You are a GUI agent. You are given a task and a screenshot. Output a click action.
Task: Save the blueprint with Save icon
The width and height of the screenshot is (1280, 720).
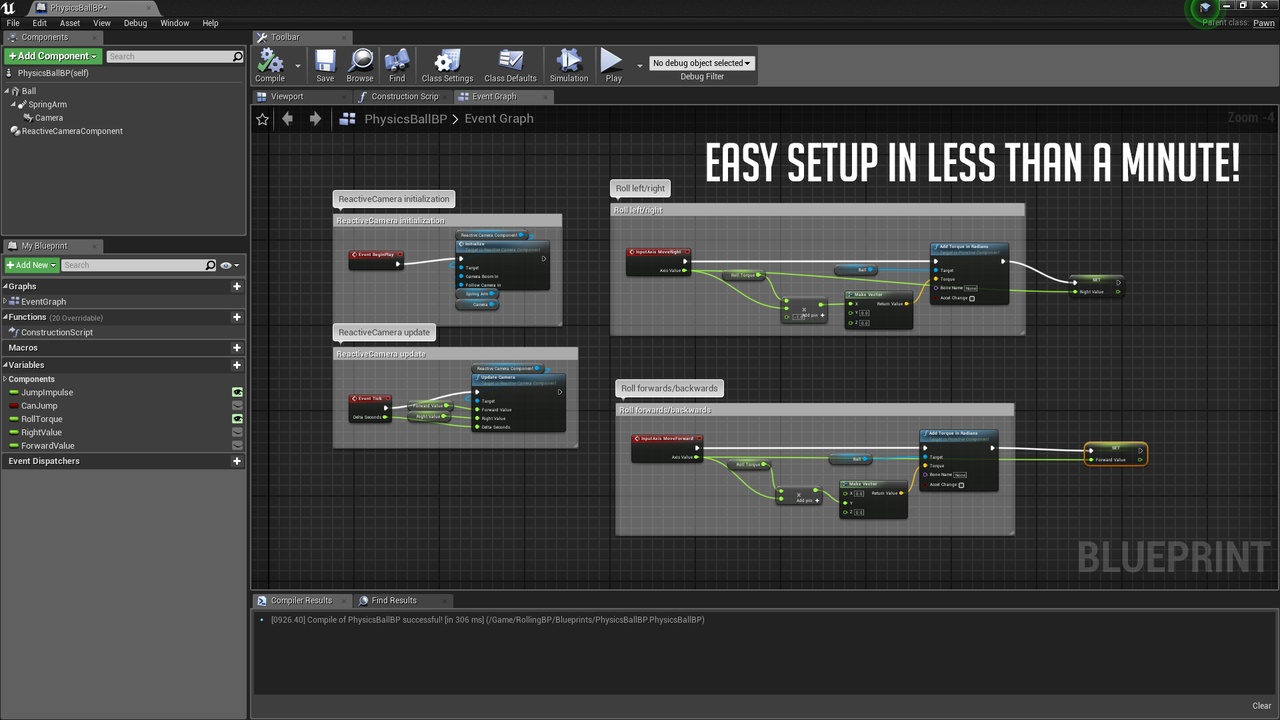[325, 62]
